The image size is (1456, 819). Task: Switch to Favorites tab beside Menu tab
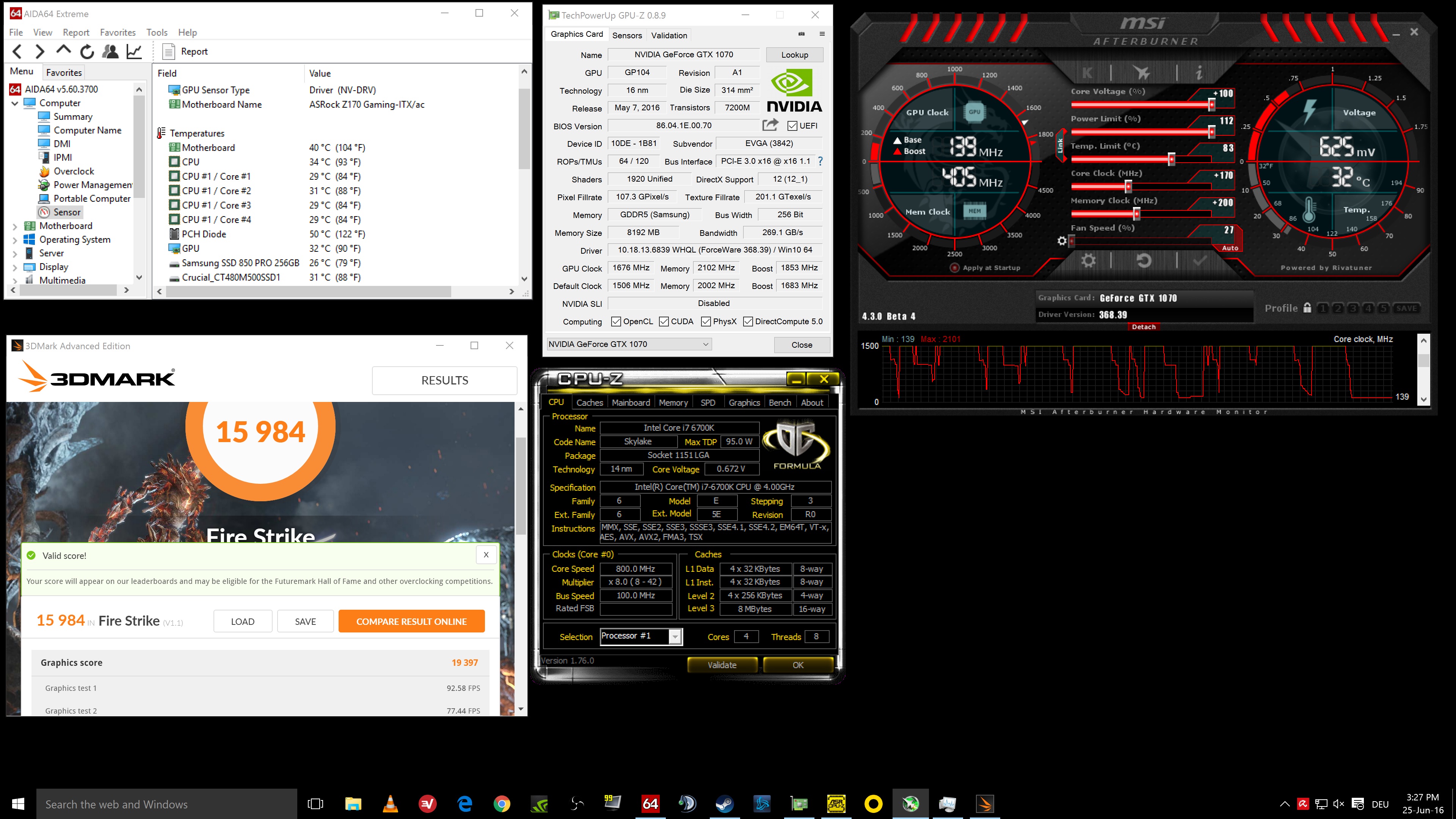[64, 72]
